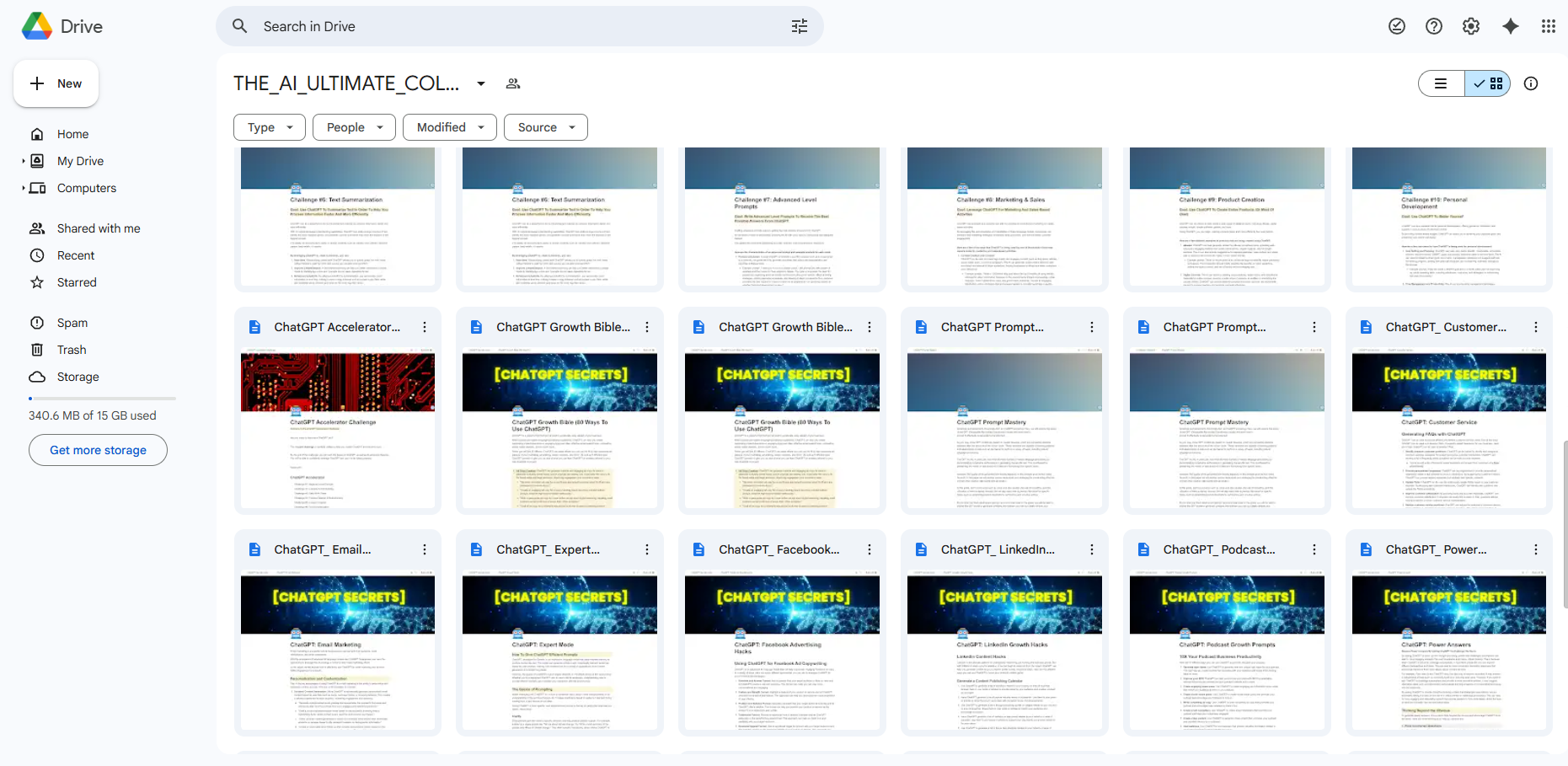The height and width of the screenshot is (766, 1568).
Task: Open more actions for ChatGPT_ Podcast file
Action: [1314, 549]
